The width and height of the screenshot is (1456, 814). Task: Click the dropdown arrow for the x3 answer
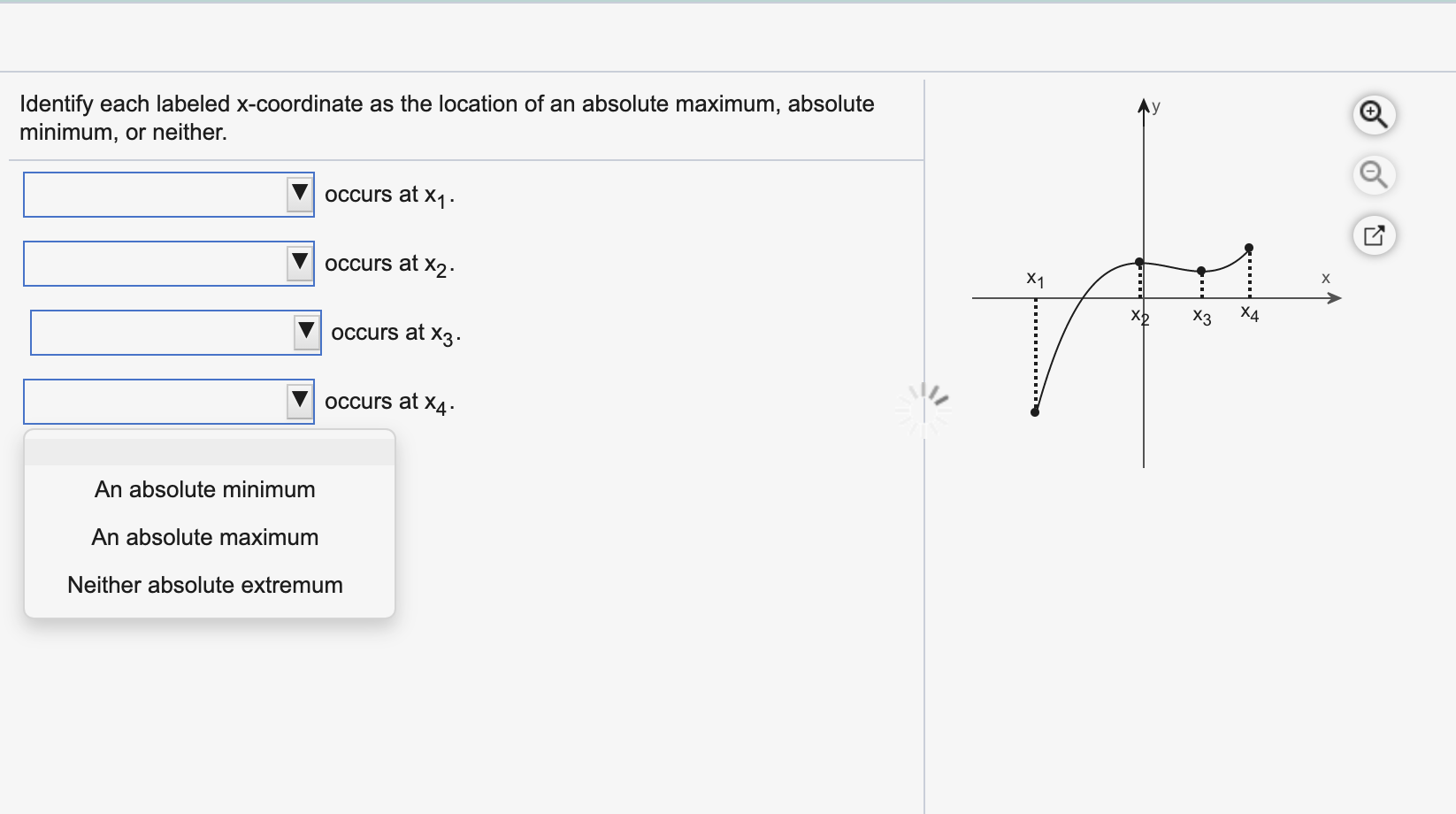point(307,332)
